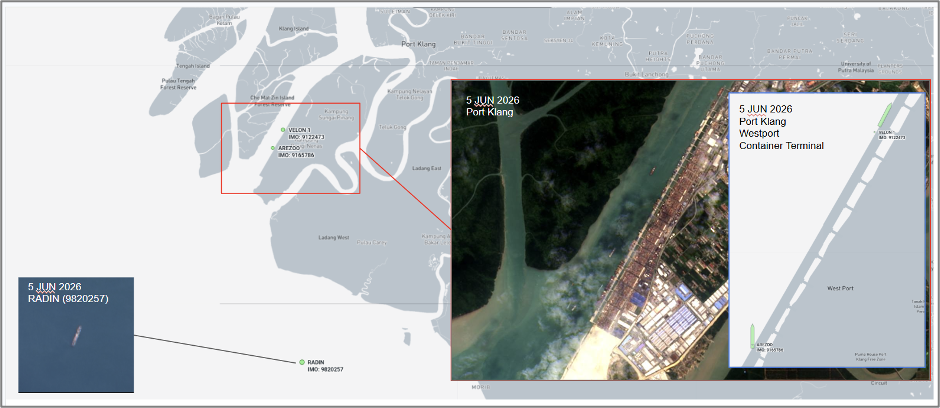The height and width of the screenshot is (408, 940).
Task: Click the Ladang East map label
Action: (427, 168)
